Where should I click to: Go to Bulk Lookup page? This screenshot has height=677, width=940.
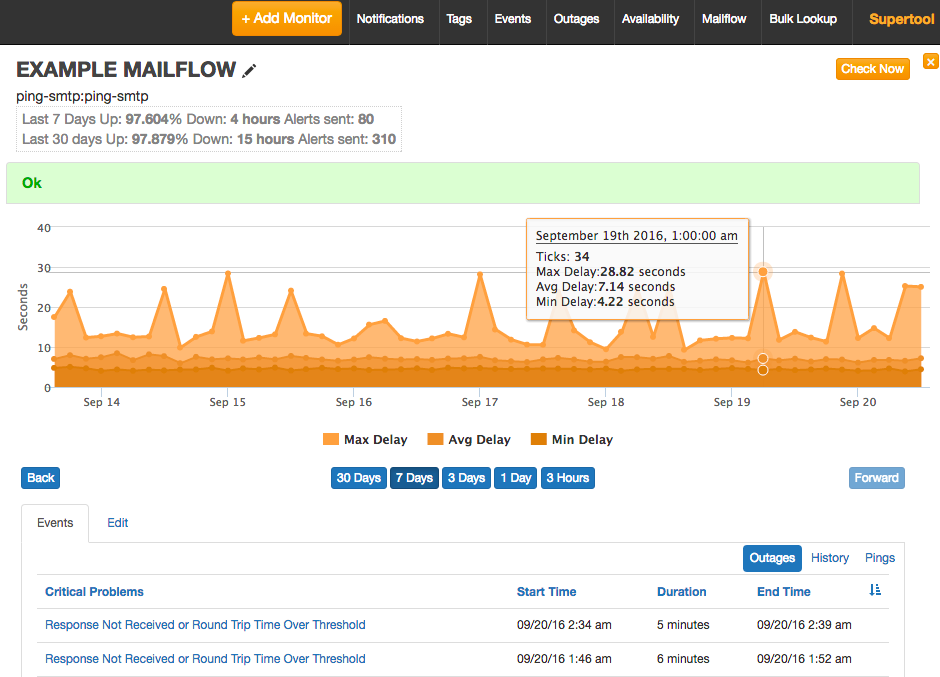tap(803, 19)
